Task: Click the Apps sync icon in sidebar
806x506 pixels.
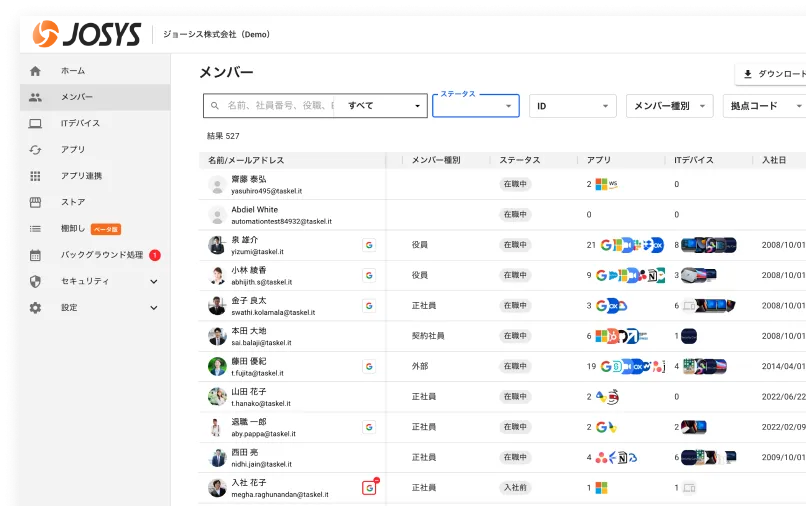Action: pos(35,150)
